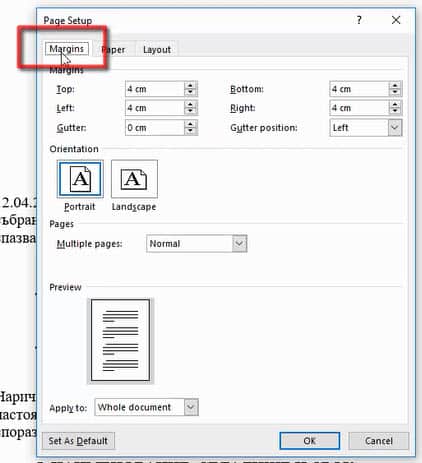Expand the Multiple pages dropdown
Screen dimensions: 422x463
[x=239, y=243]
